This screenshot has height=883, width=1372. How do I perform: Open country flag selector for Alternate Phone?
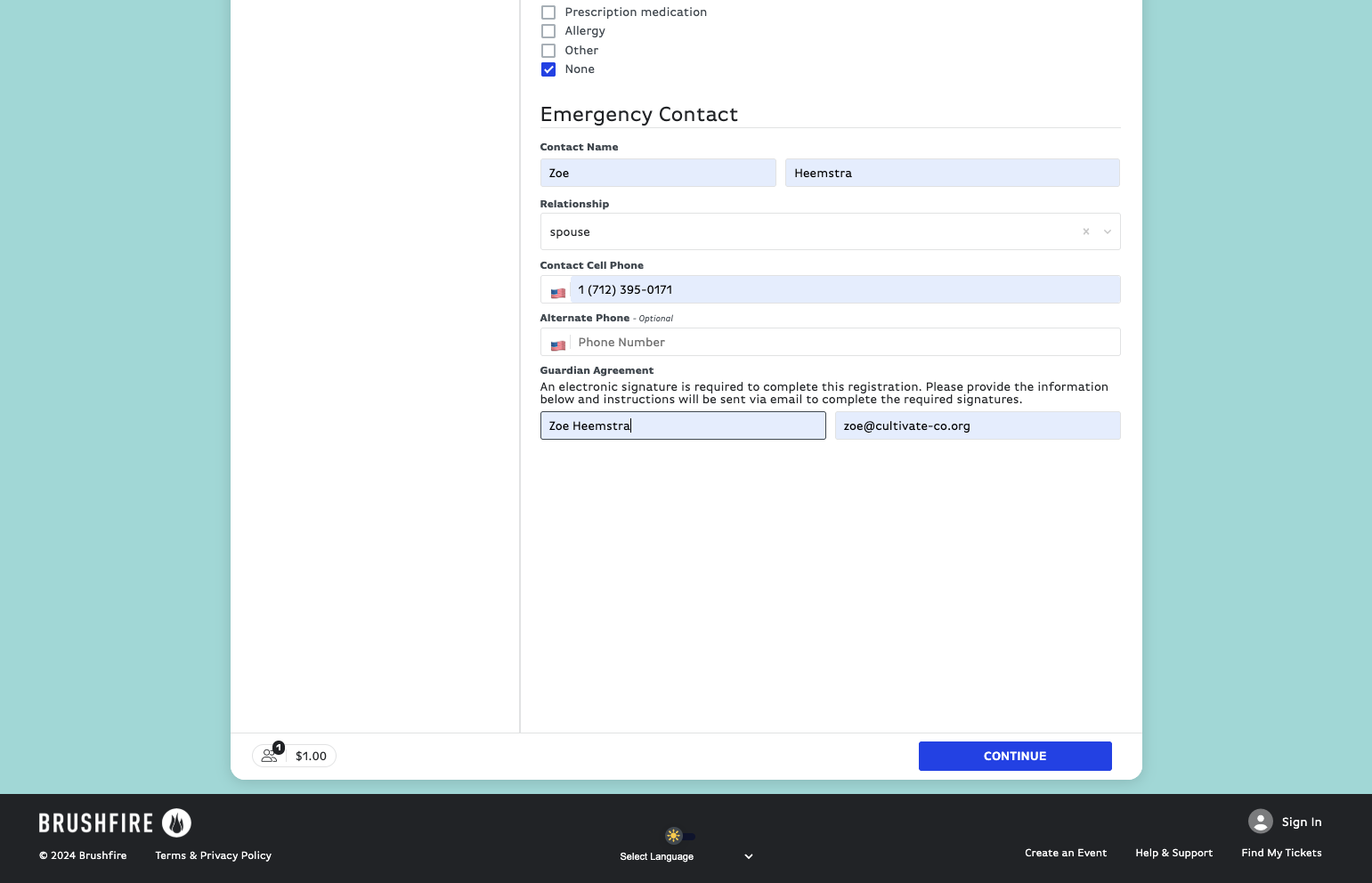click(x=557, y=344)
